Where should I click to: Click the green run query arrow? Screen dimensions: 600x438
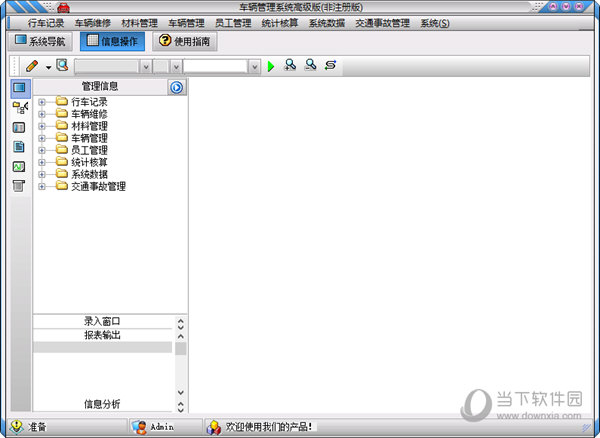(x=270, y=67)
